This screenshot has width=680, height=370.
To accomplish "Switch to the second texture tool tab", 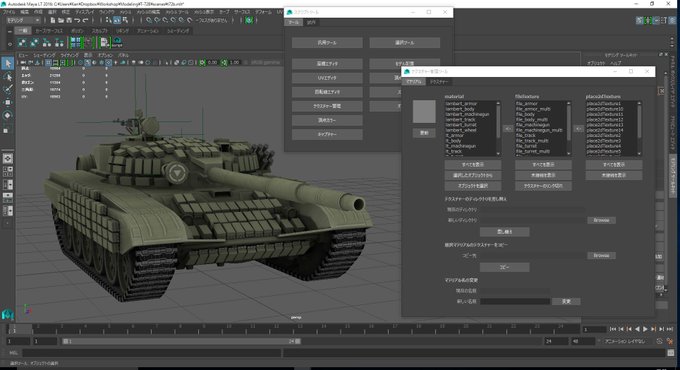I will coord(439,82).
